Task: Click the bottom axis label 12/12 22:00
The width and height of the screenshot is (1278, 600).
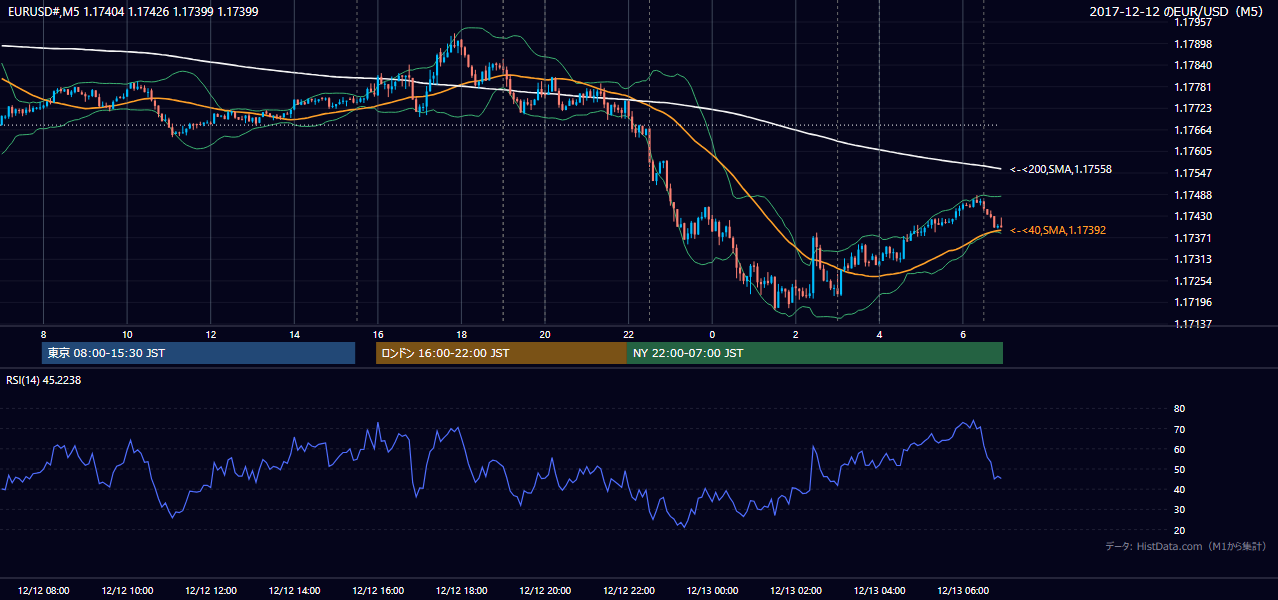Action: coord(629,591)
